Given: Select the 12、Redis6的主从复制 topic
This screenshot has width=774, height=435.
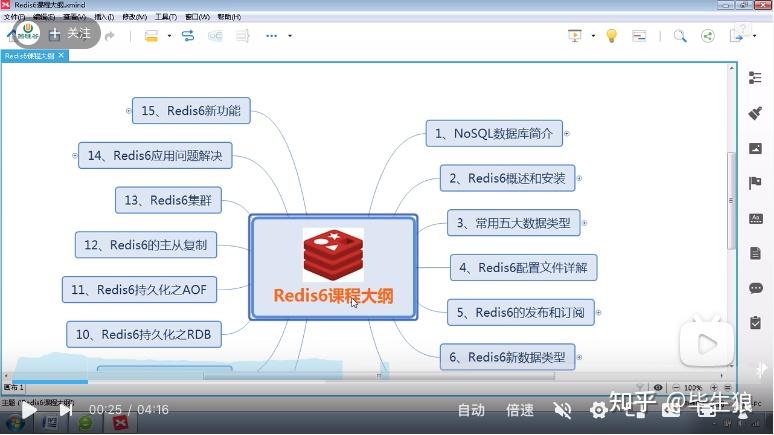Looking at the screenshot, I should 146,245.
